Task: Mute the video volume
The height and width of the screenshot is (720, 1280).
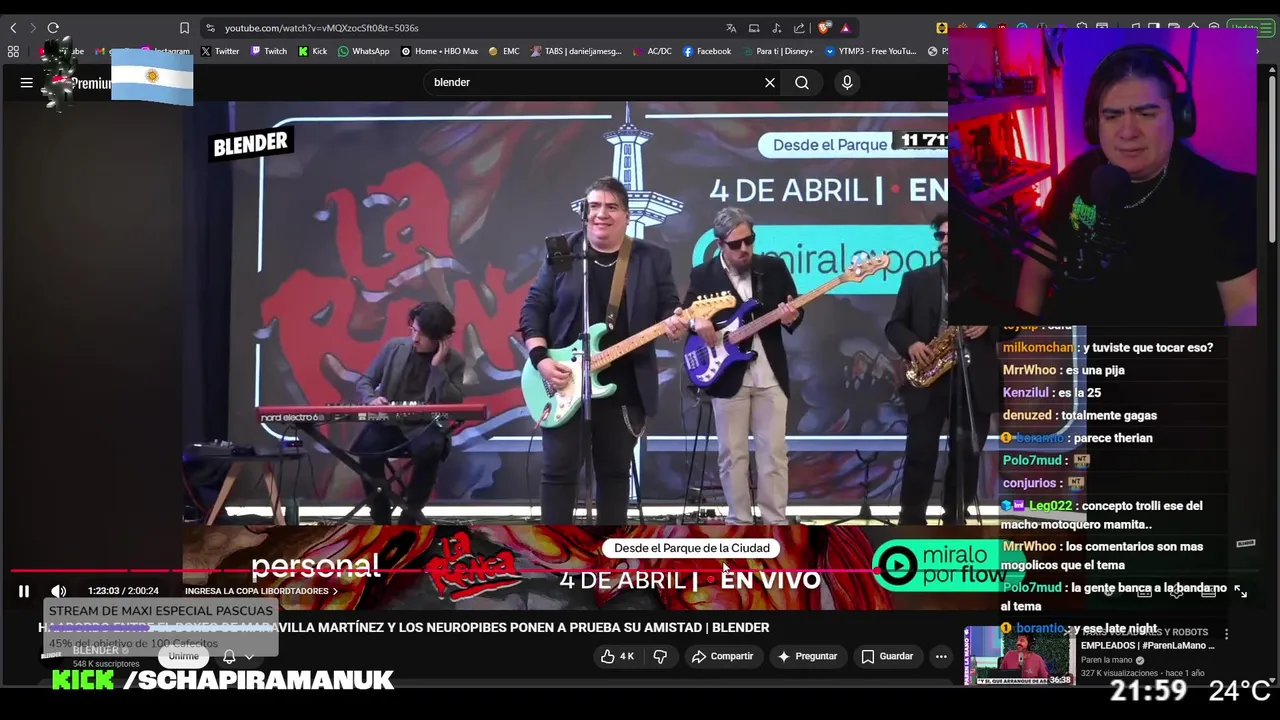Action: coord(58,591)
